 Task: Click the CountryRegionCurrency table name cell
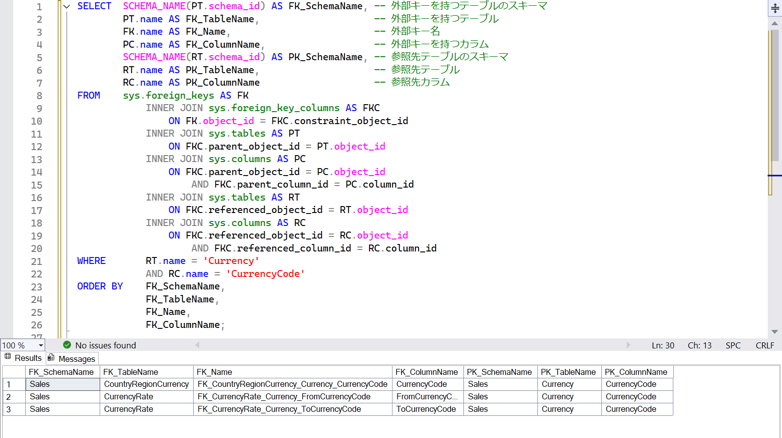coord(147,384)
